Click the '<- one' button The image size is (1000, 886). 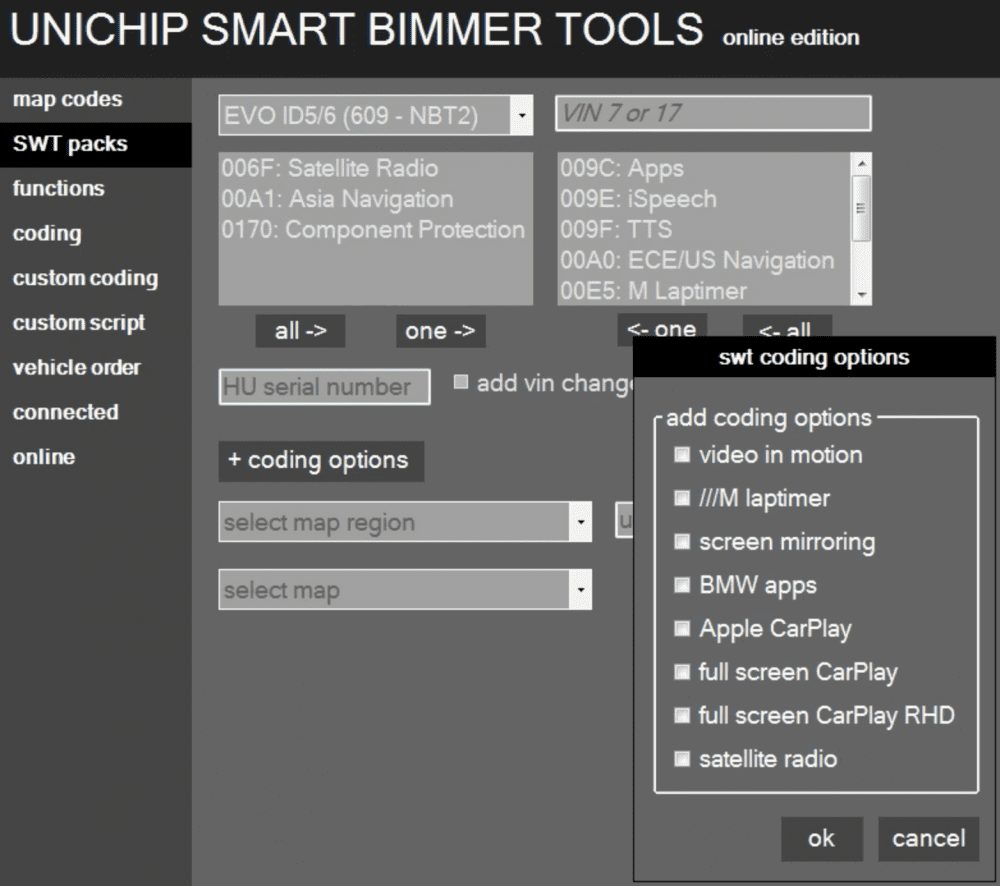click(662, 329)
